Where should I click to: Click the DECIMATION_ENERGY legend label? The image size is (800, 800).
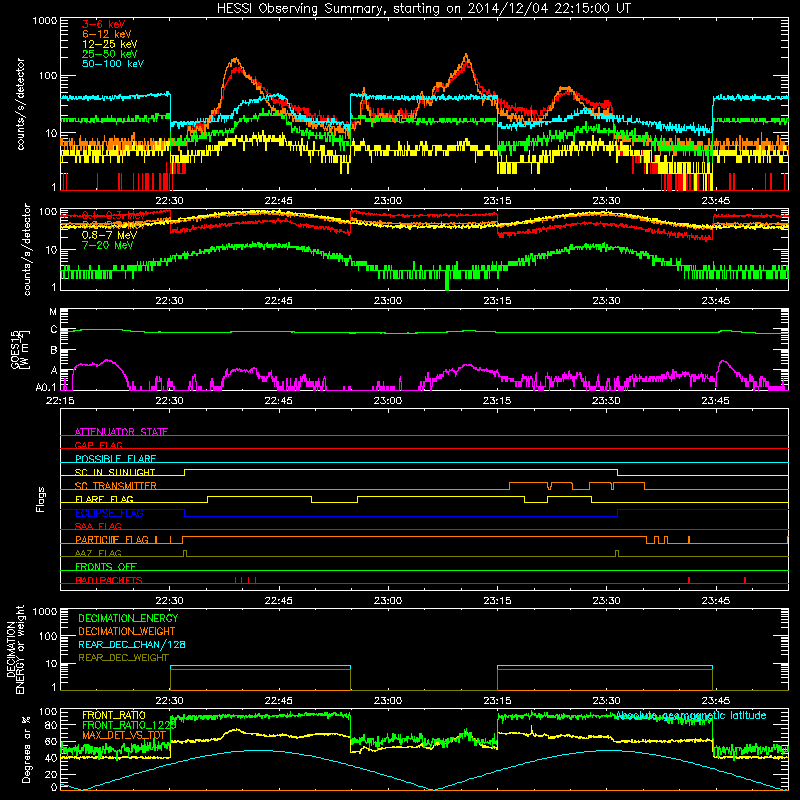click(x=128, y=618)
